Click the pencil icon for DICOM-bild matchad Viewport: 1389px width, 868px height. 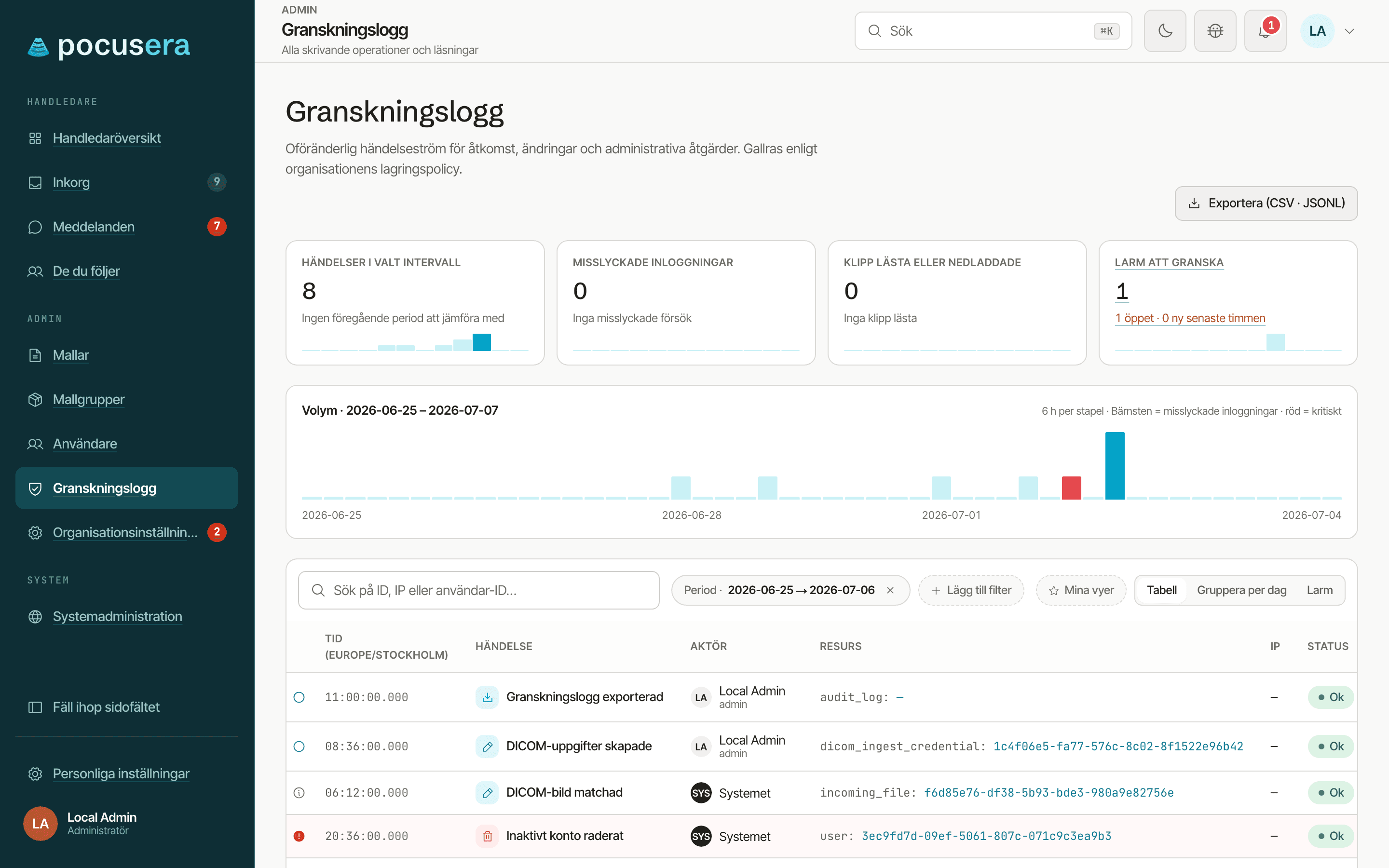[x=487, y=793]
